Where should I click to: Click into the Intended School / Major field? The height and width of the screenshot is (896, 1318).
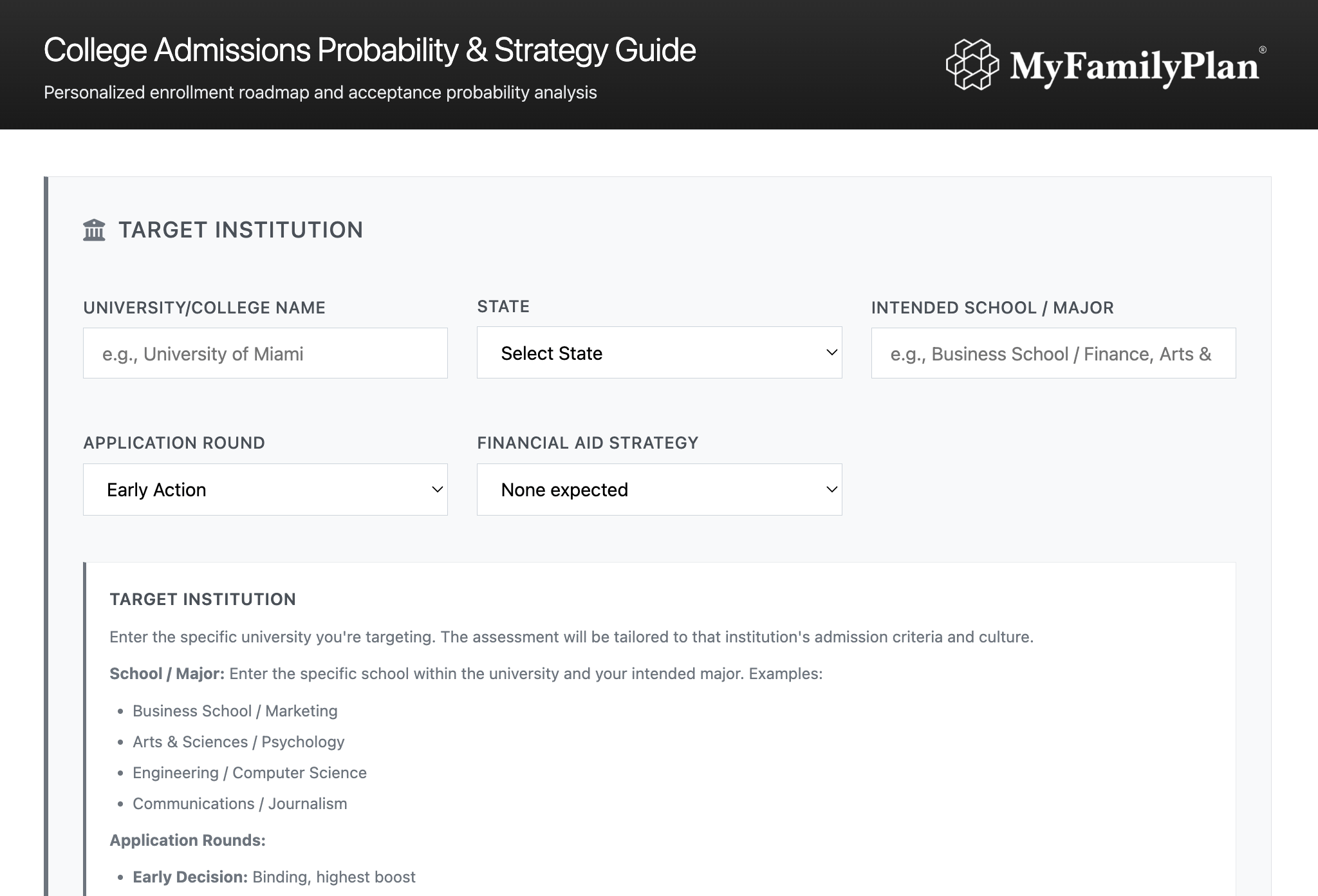(x=1053, y=353)
